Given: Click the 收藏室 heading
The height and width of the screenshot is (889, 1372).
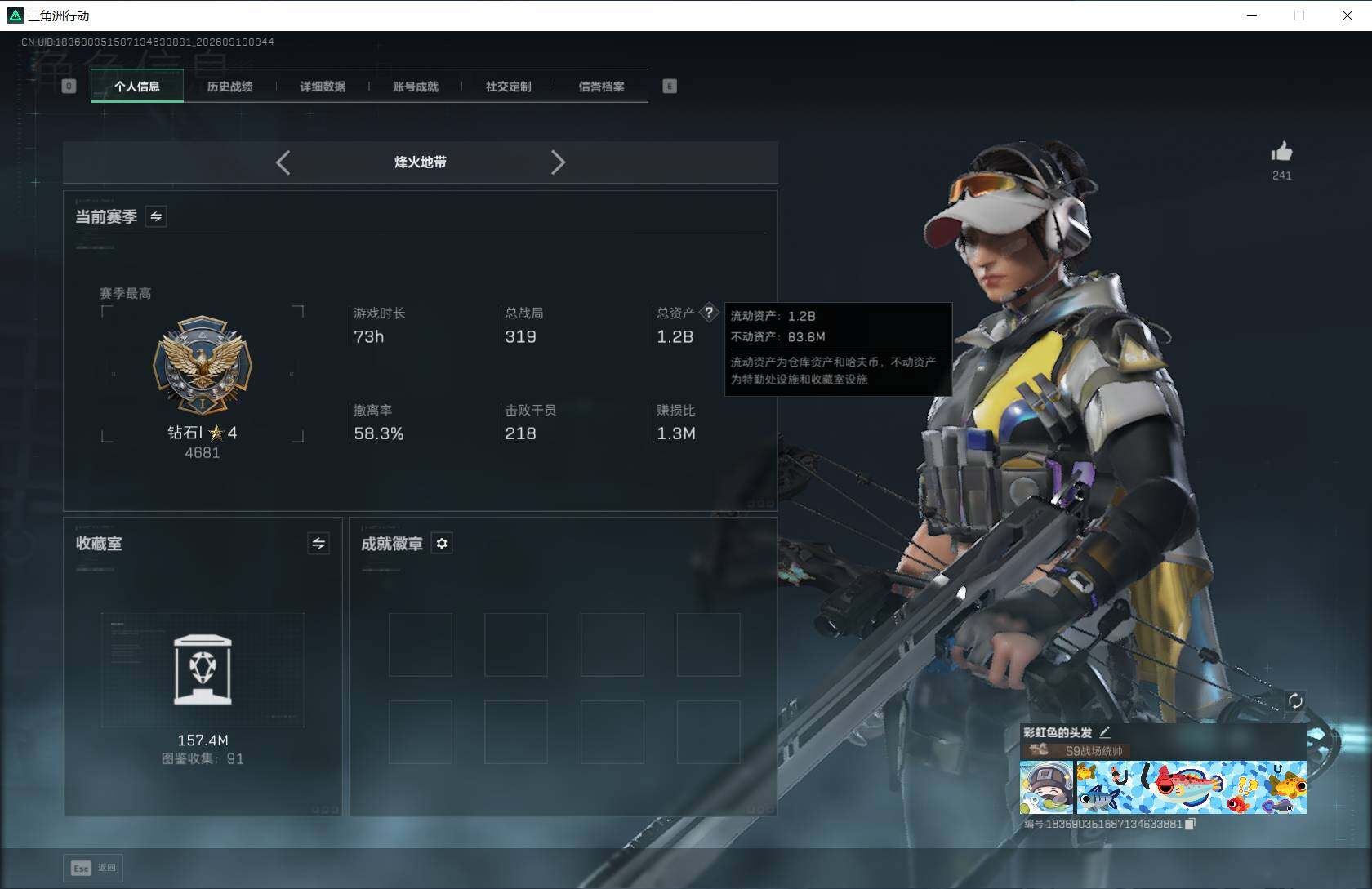Looking at the screenshot, I should pyautogui.click(x=99, y=543).
